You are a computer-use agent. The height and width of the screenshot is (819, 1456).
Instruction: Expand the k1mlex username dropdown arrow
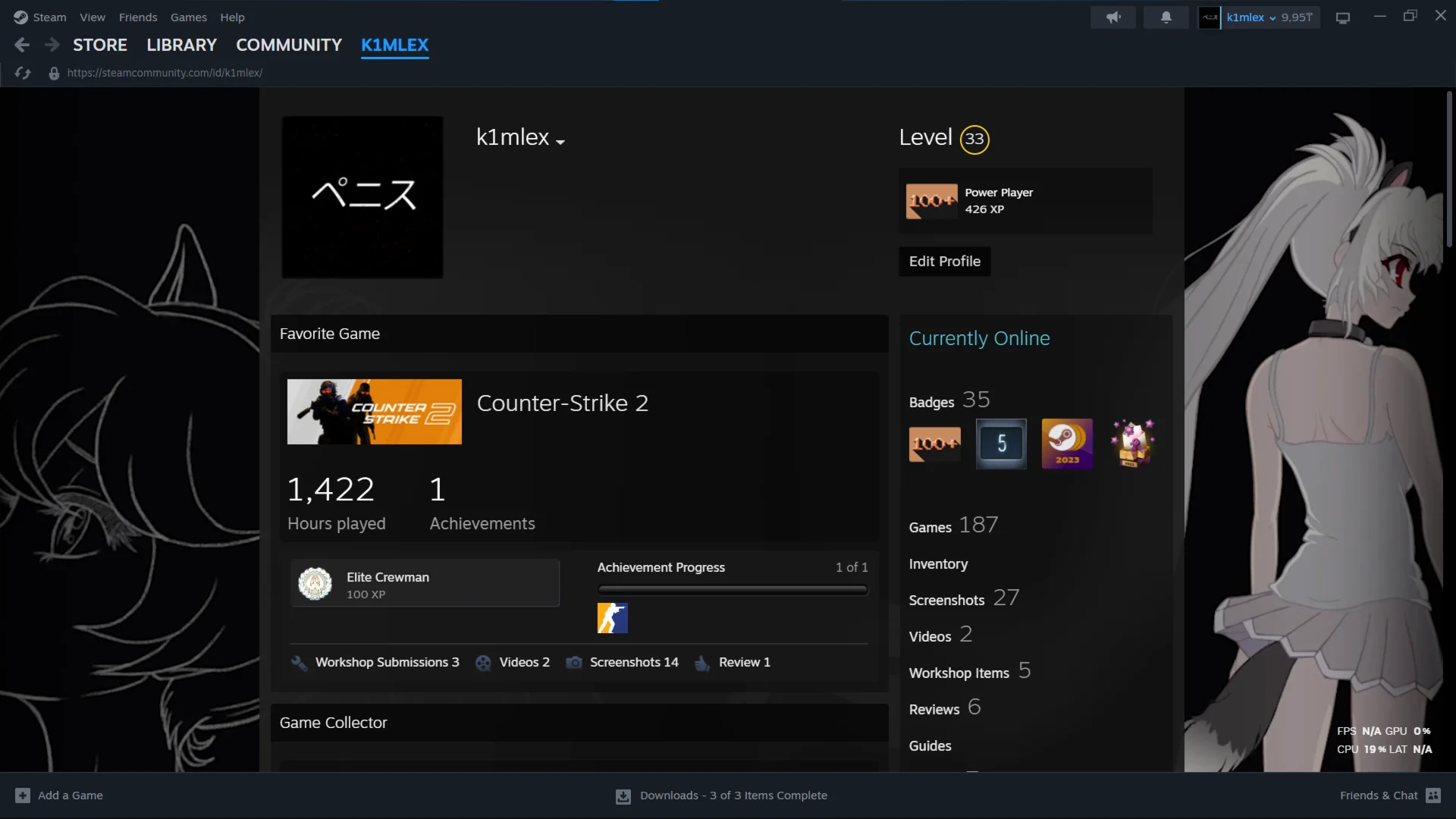pos(560,142)
